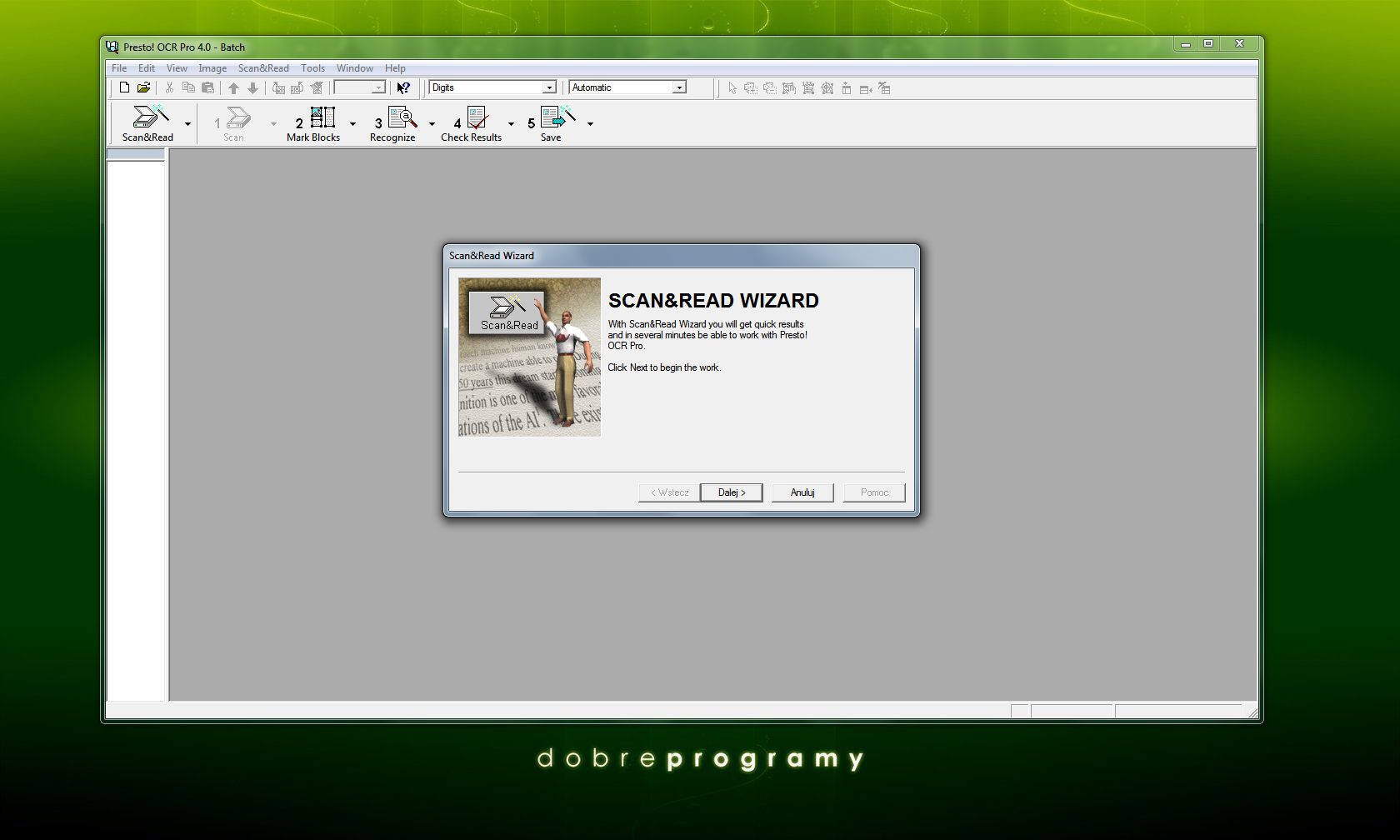Select the pointer arrow block tool
Viewport: 1400px width, 840px height.
click(732, 87)
